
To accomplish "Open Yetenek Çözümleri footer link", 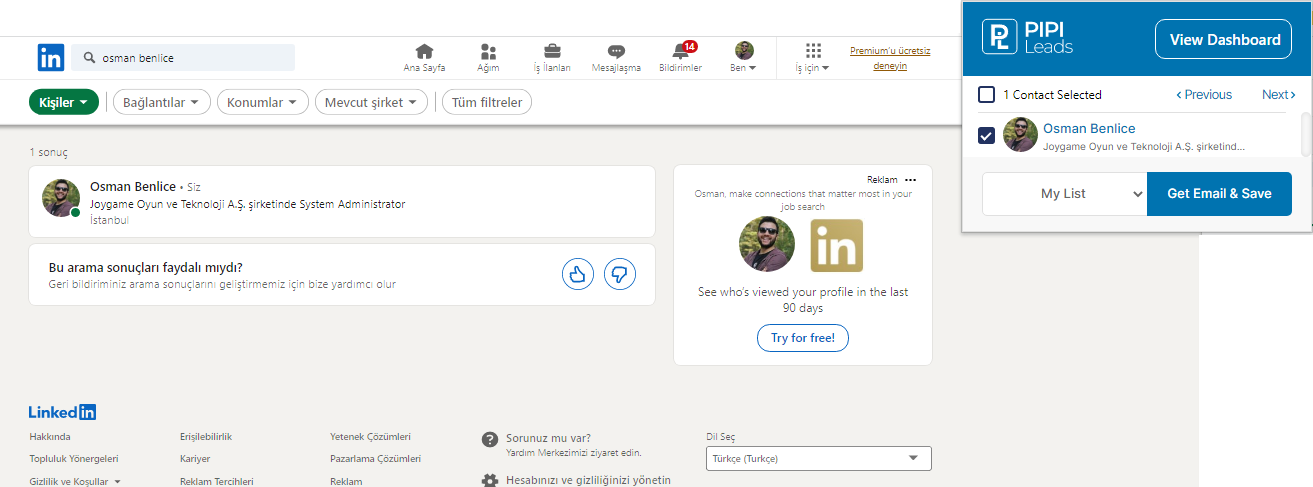I will (x=370, y=437).
